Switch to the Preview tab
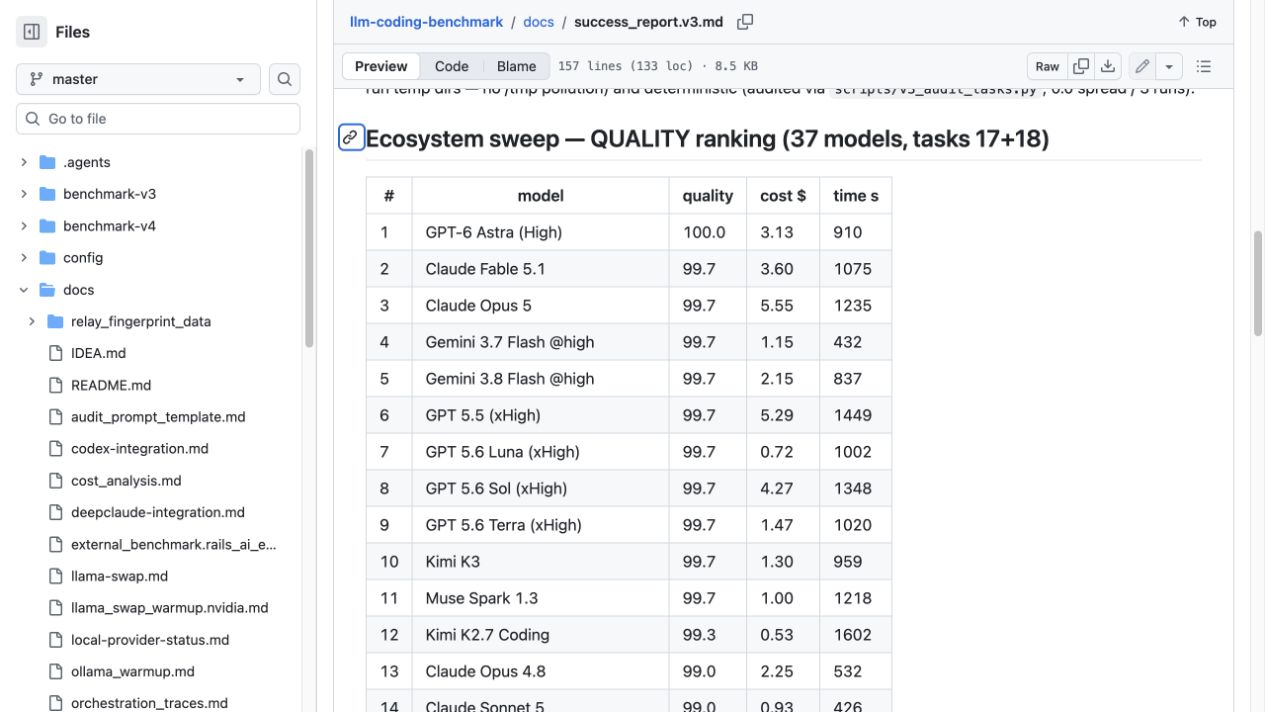1265x712 pixels. [381, 66]
